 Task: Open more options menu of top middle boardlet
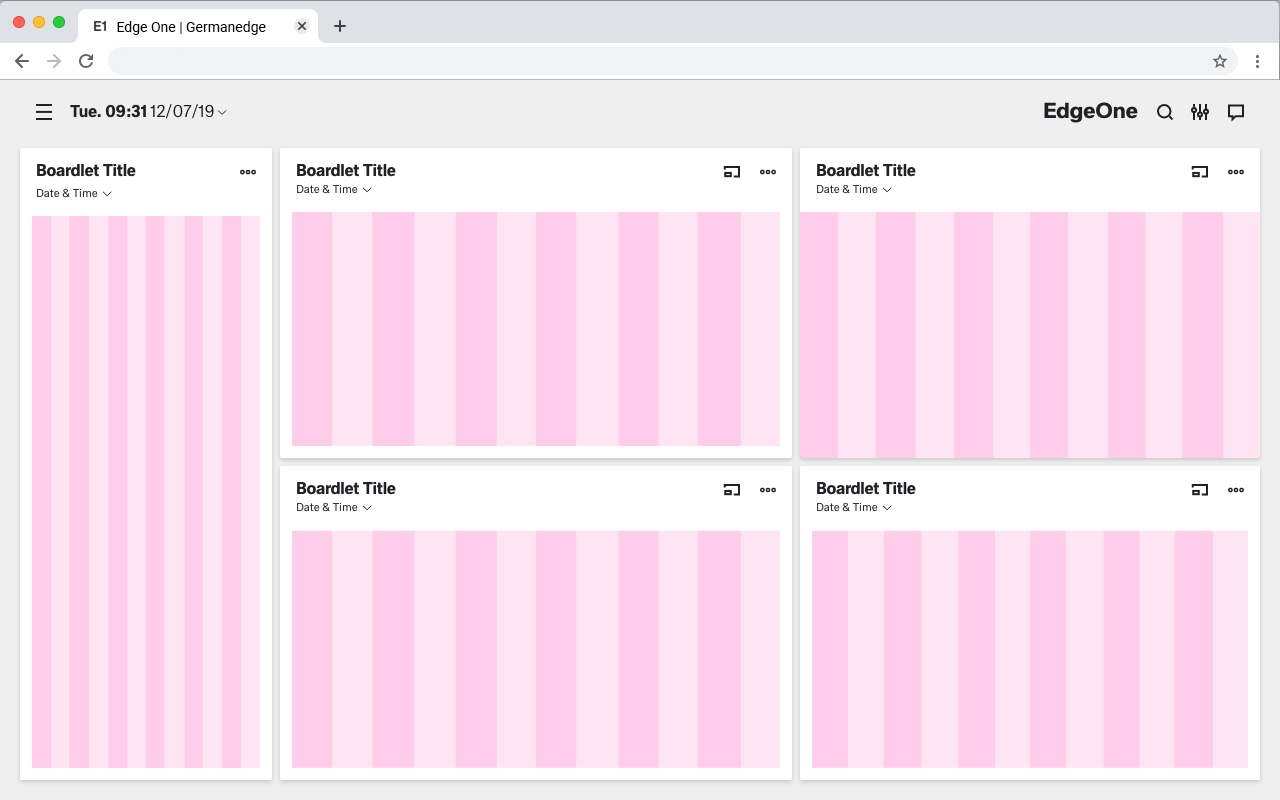(x=768, y=172)
